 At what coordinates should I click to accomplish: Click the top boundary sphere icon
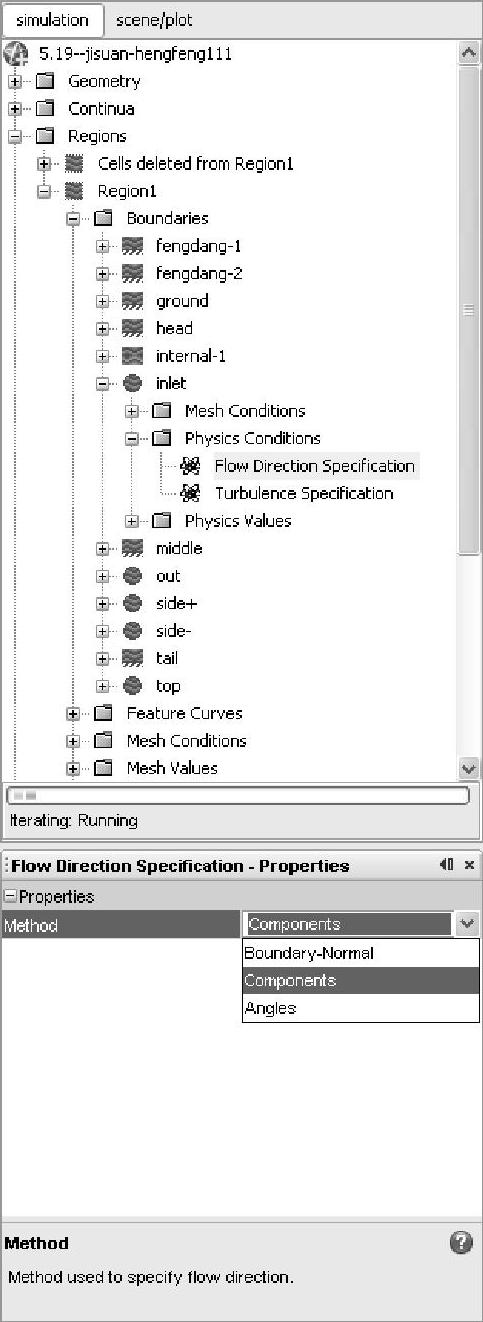(x=132, y=686)
